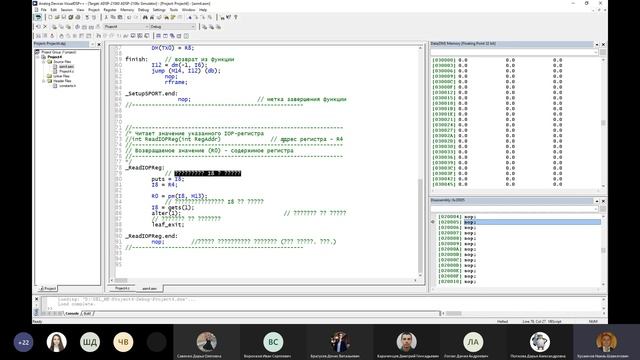Select the Build output tab
Screen dimensions: 640x360
87,313
